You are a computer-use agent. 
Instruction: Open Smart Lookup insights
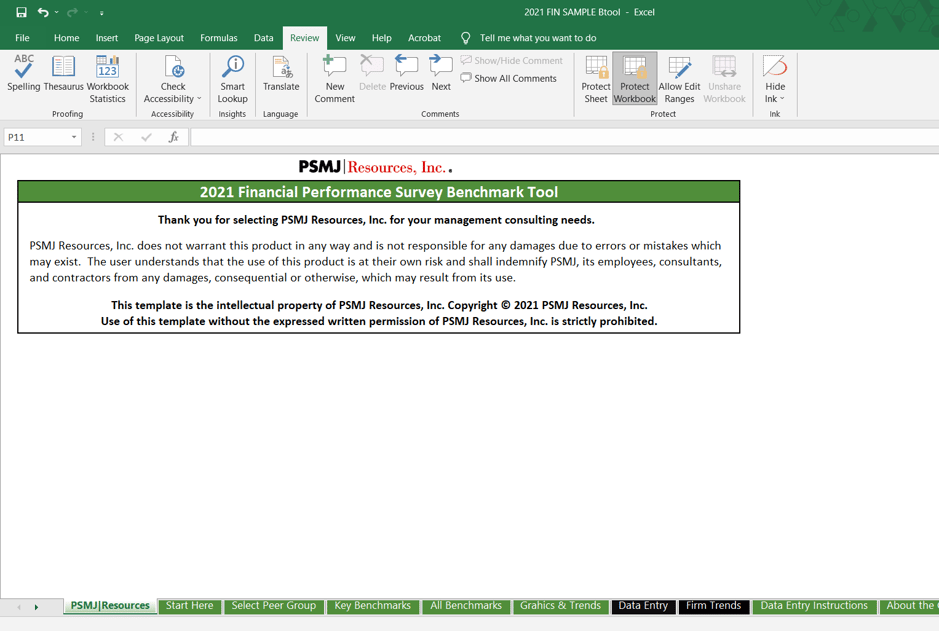pos(232,79)
